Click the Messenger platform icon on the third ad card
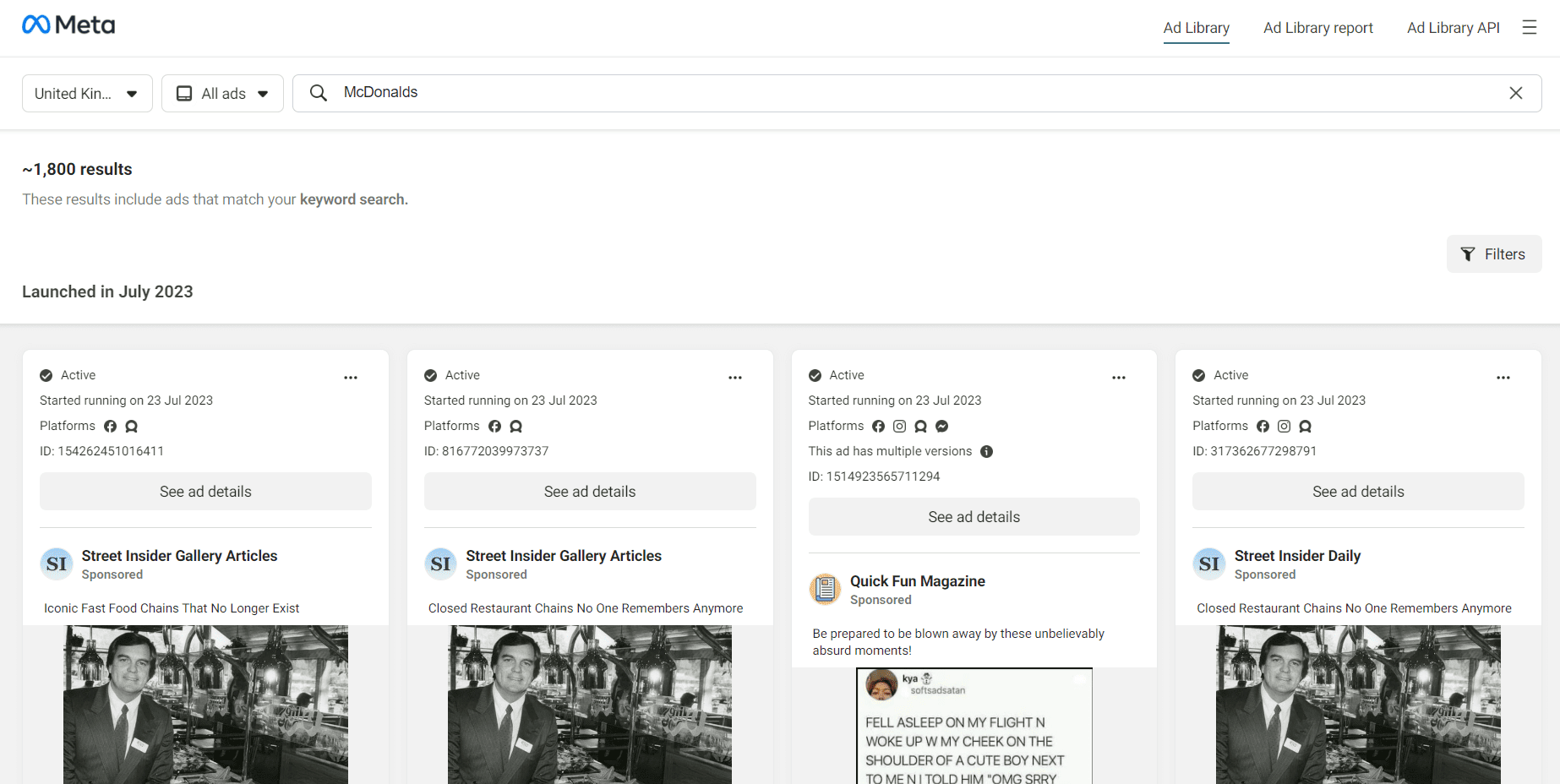 click(941, 426)
